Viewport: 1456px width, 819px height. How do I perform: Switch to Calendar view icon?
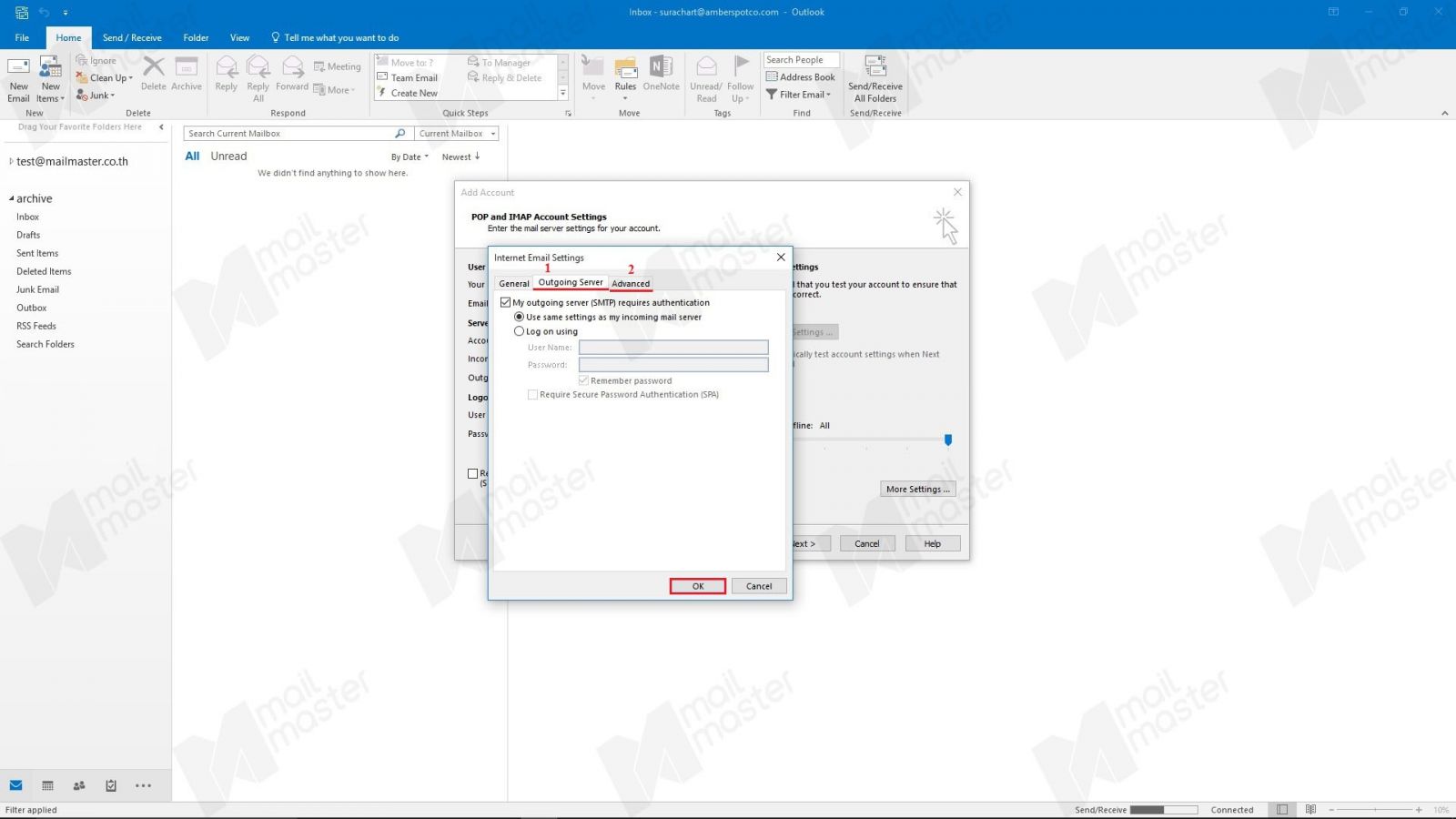pos(47,785)
